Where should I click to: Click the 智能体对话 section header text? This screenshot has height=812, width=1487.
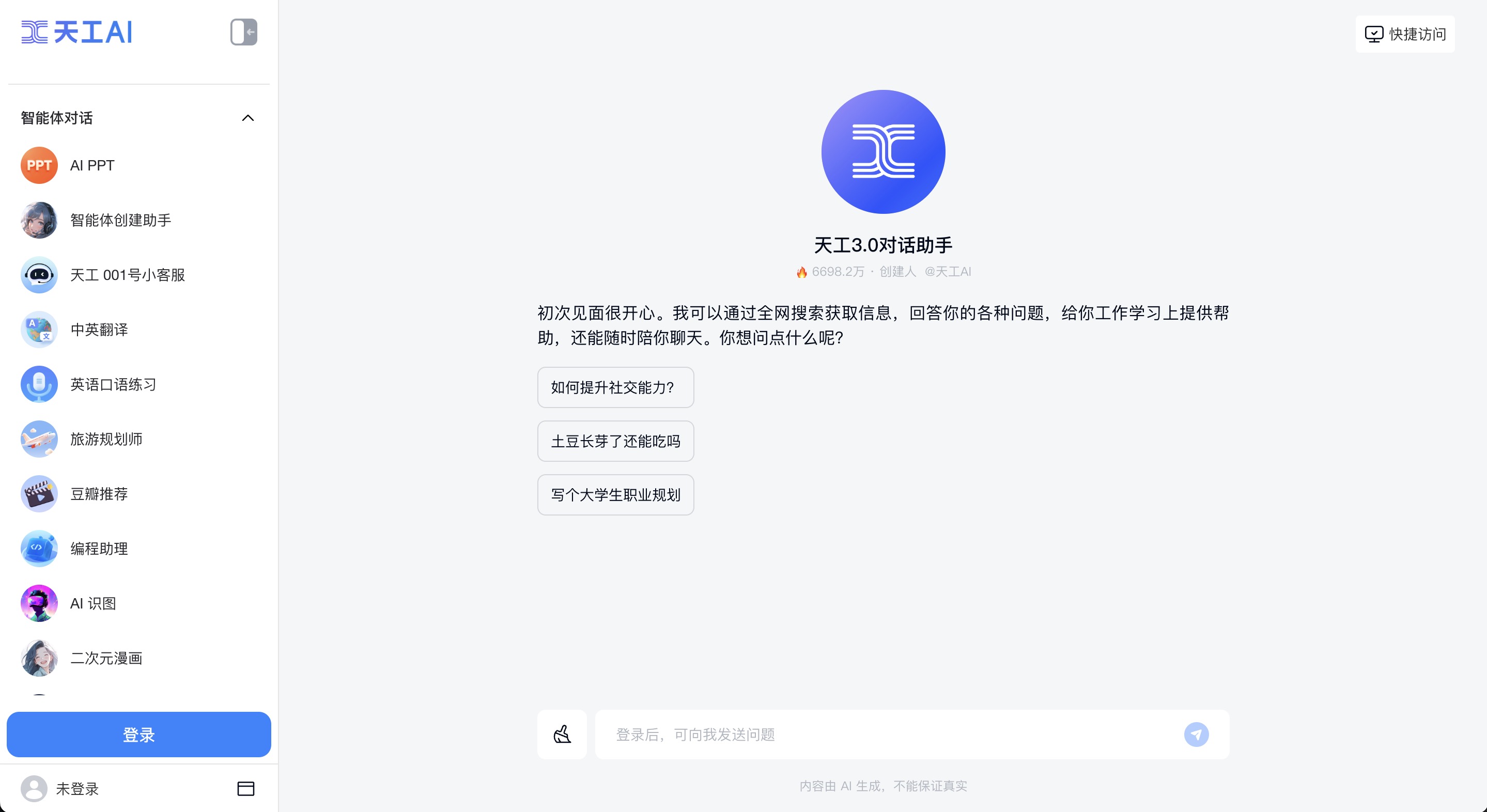[56, 118]
